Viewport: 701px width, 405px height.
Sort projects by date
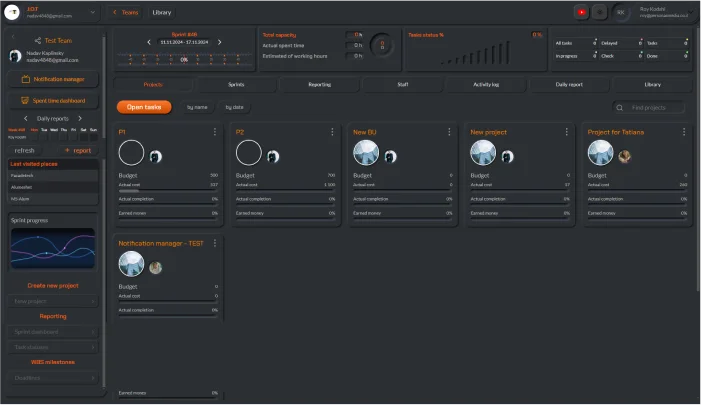click(235, 107)
